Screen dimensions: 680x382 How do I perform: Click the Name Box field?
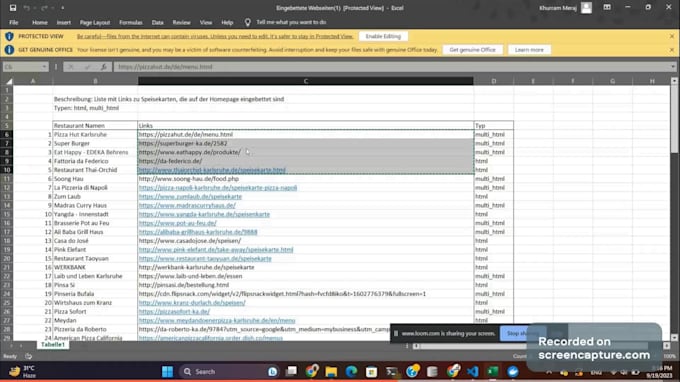point(22,67)
